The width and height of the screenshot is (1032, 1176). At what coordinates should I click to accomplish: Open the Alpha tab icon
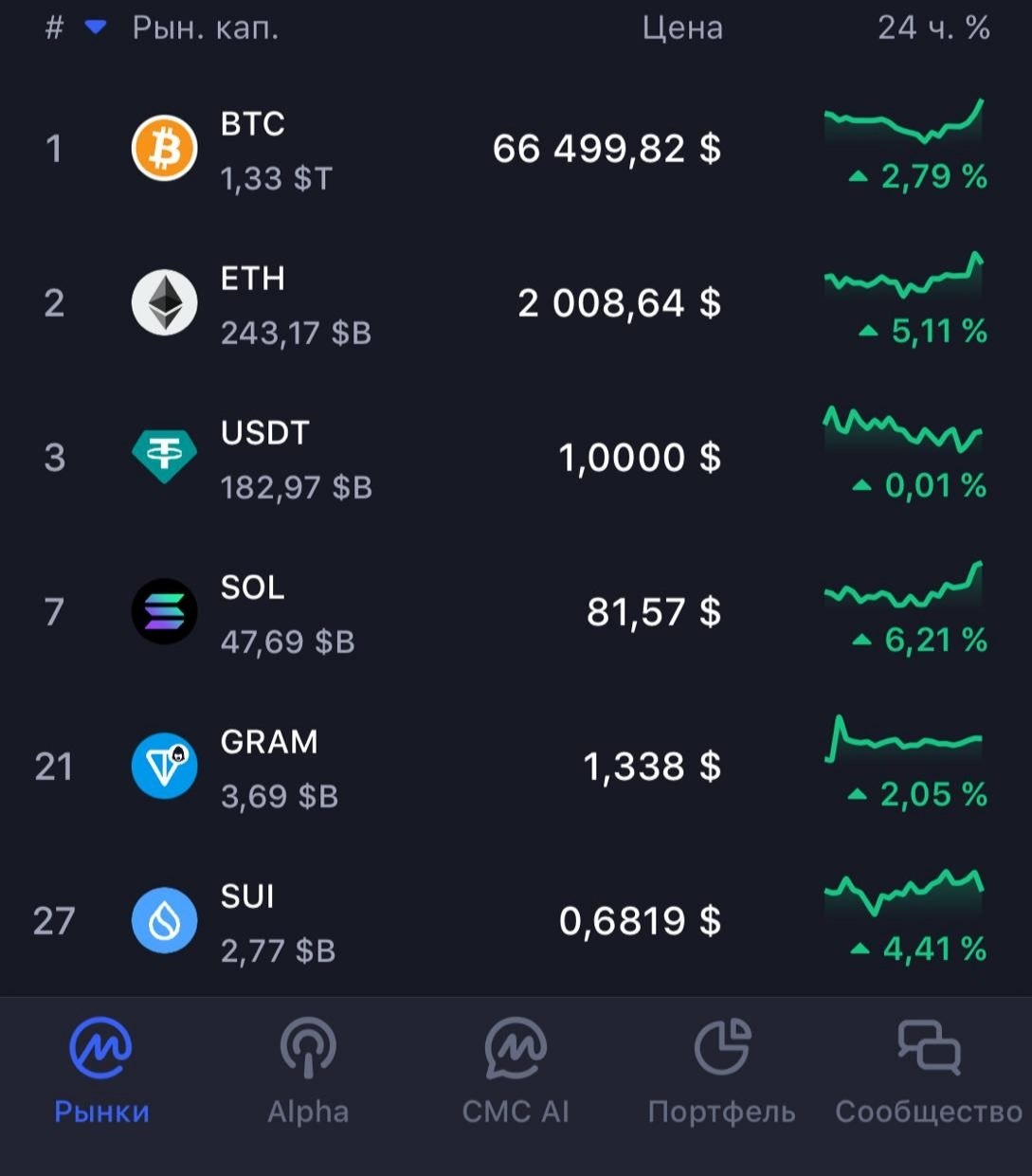click(308, 1047)
